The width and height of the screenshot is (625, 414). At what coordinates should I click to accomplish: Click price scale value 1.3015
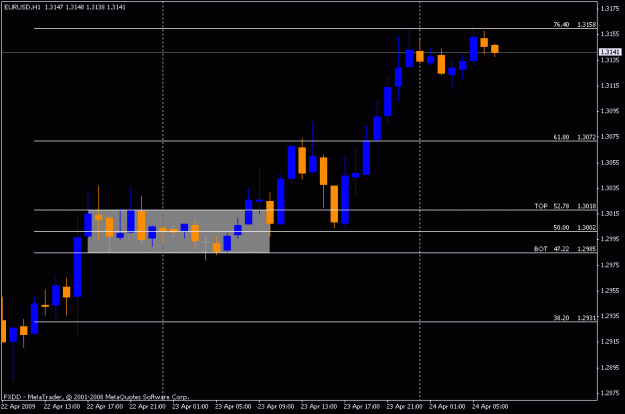[610, 213]
